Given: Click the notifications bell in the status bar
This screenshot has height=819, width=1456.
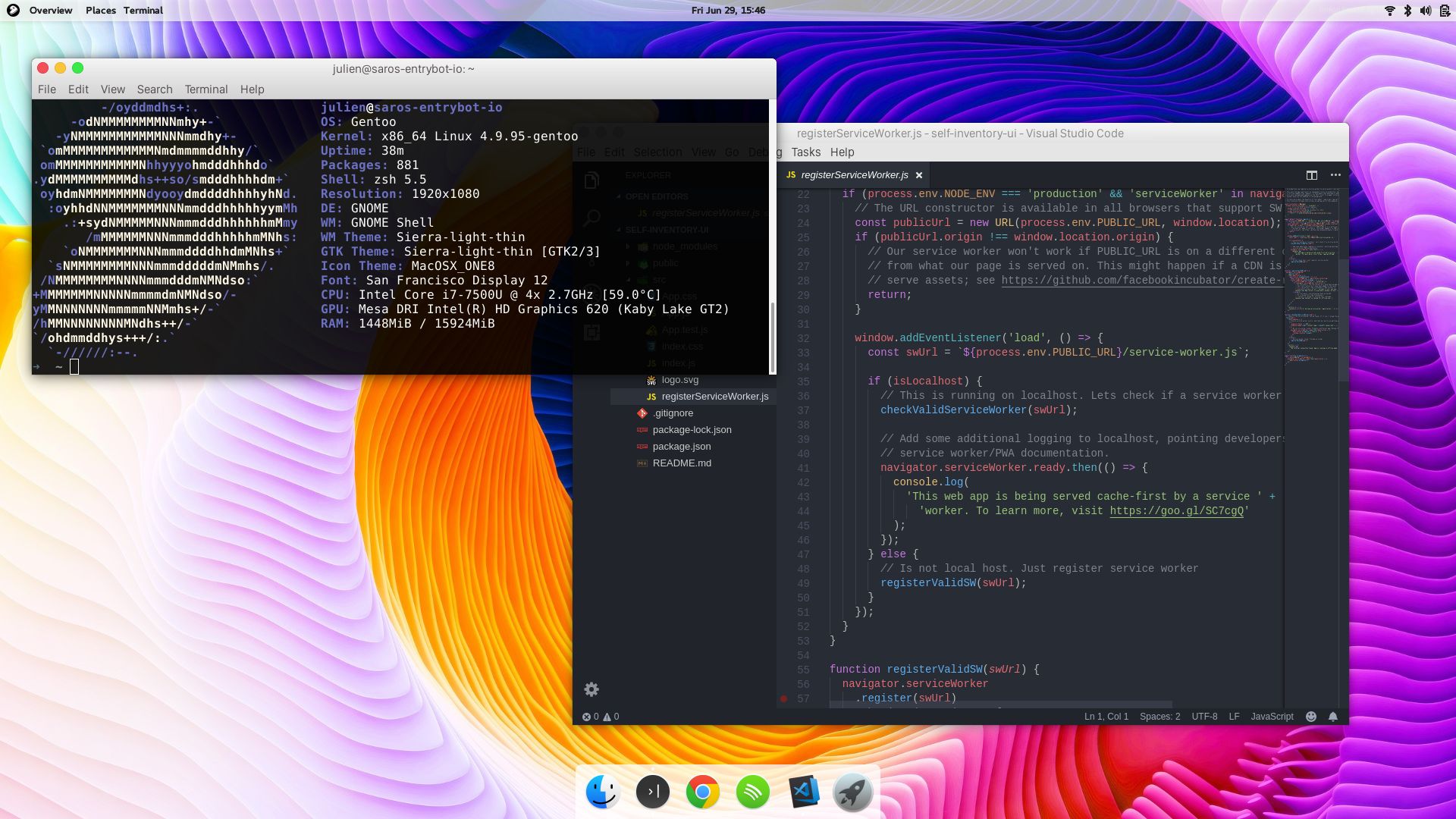Looking at the screenshot, I should point(1333,716).
